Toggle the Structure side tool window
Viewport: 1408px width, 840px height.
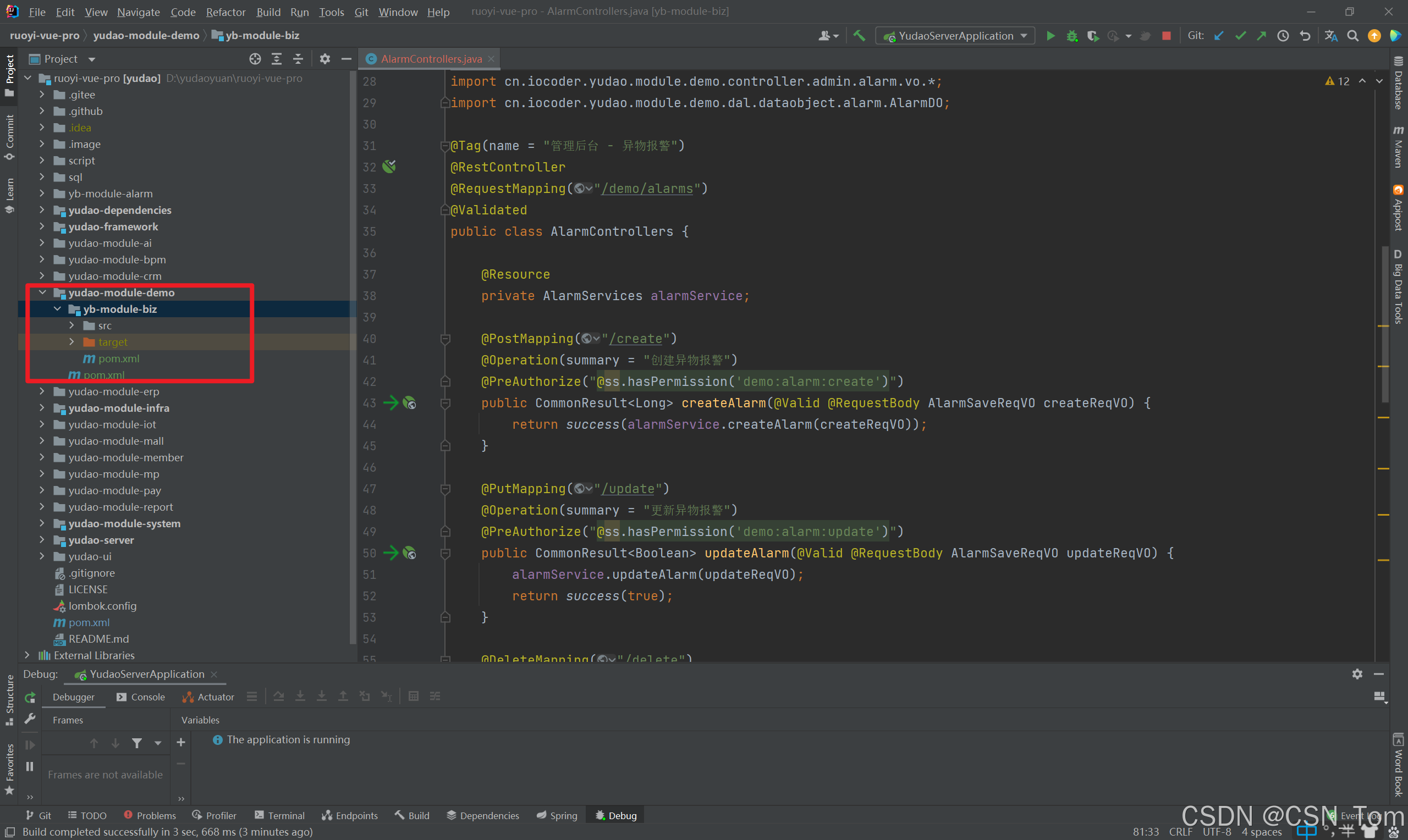(x=9, y=700)
